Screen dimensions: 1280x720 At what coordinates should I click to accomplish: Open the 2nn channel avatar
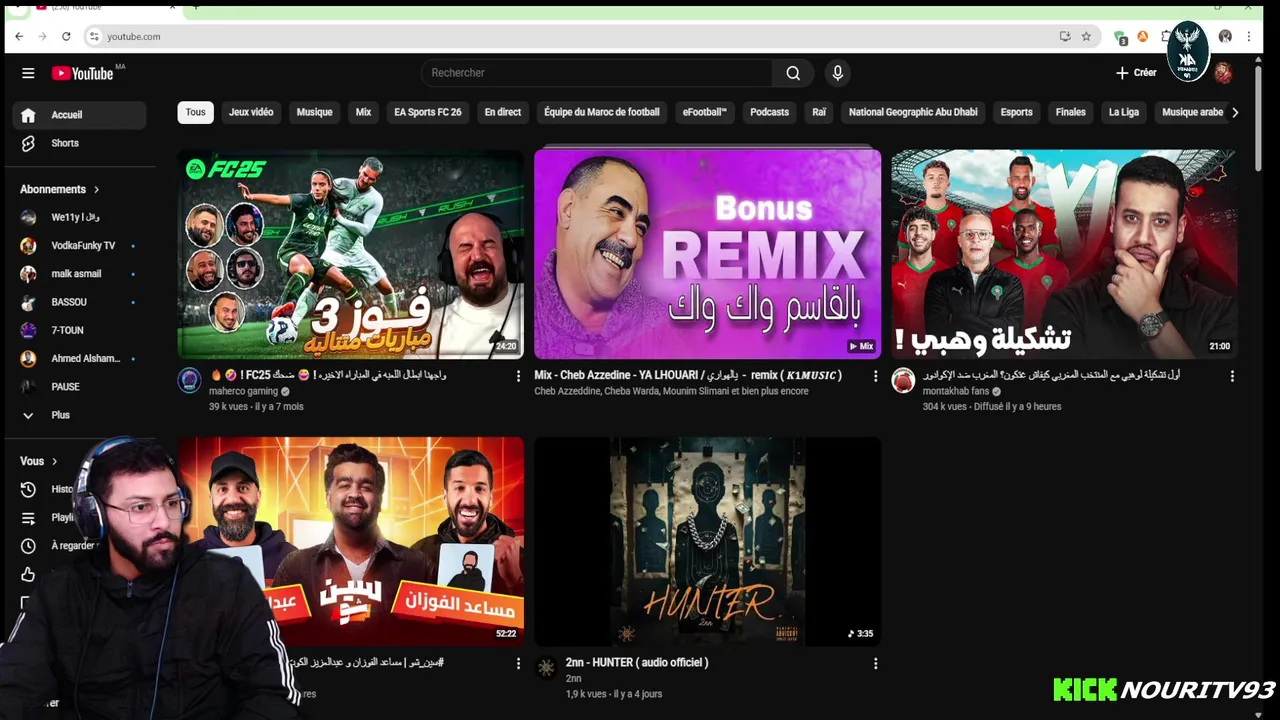click(546, 667)
